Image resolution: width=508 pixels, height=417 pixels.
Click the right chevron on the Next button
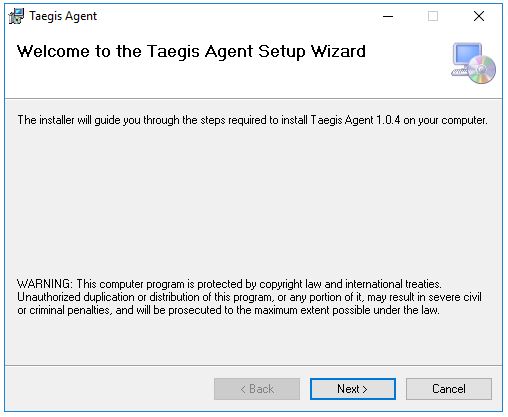tap(365, 389)
